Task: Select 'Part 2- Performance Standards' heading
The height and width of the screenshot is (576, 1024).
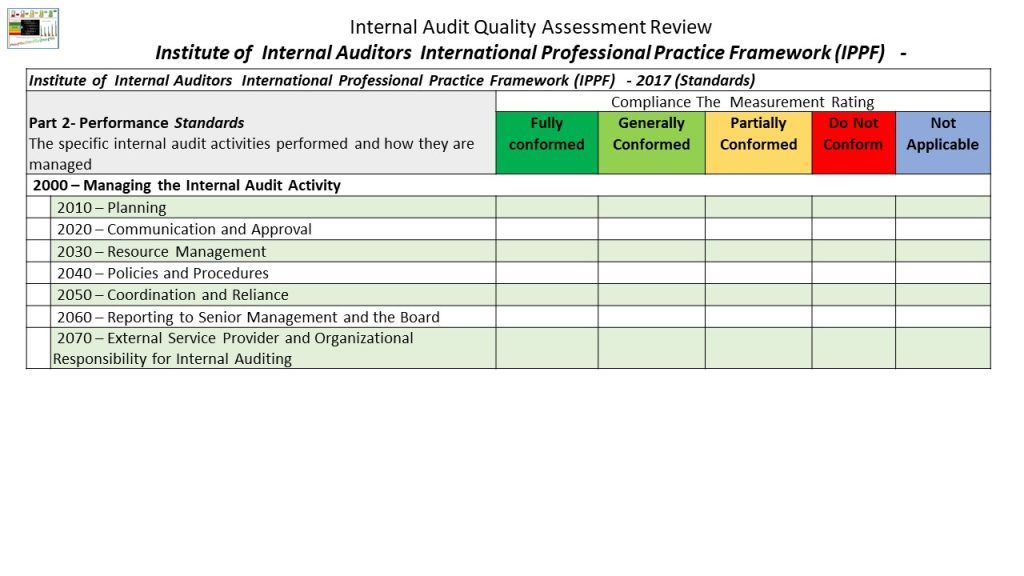Action: coord(136,123)
